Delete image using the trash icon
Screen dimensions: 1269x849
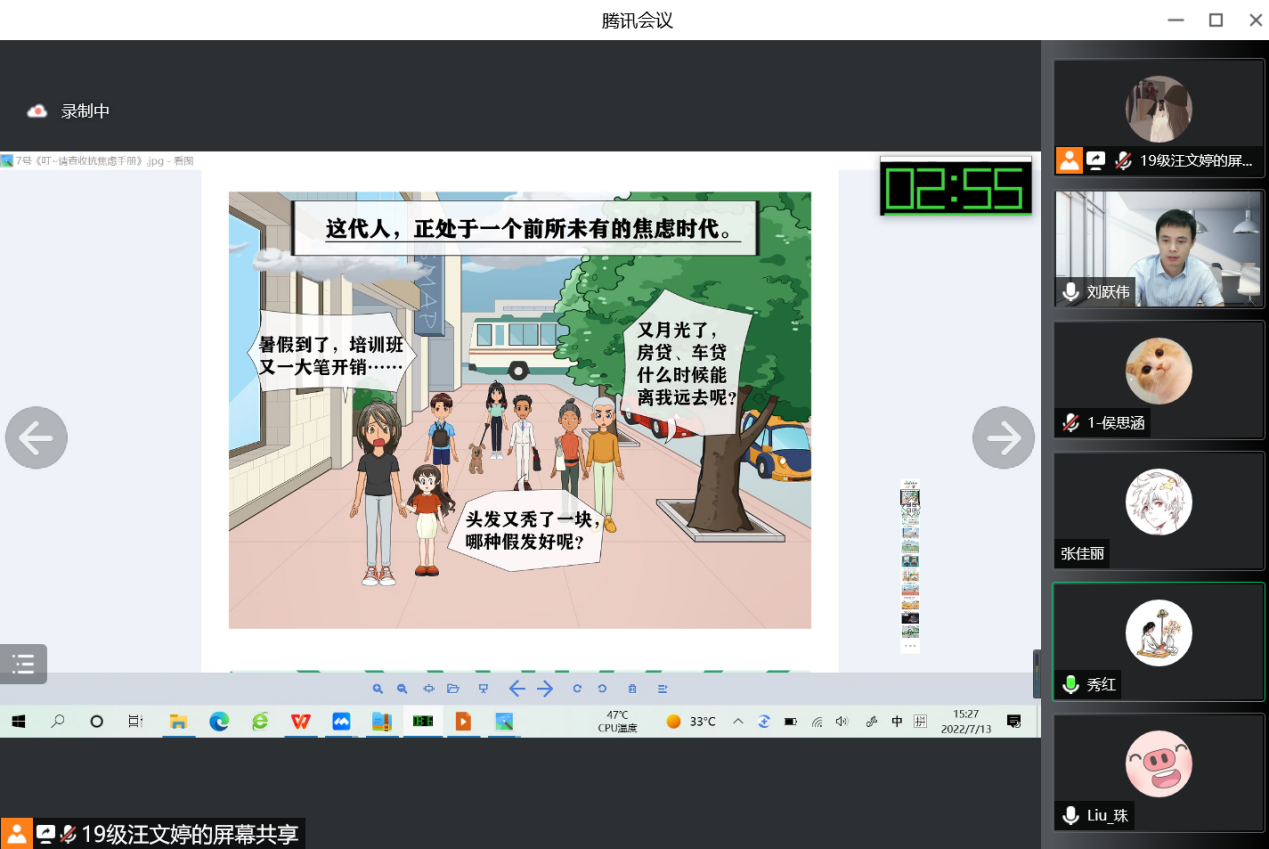coord(632,689)
